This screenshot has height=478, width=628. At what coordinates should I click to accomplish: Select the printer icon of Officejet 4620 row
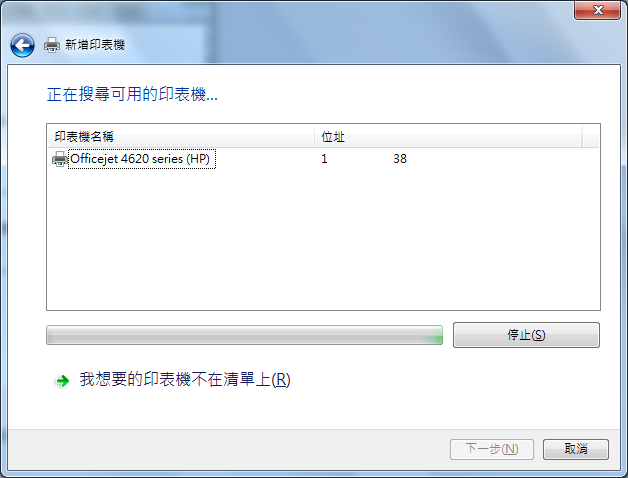point(60,159)
